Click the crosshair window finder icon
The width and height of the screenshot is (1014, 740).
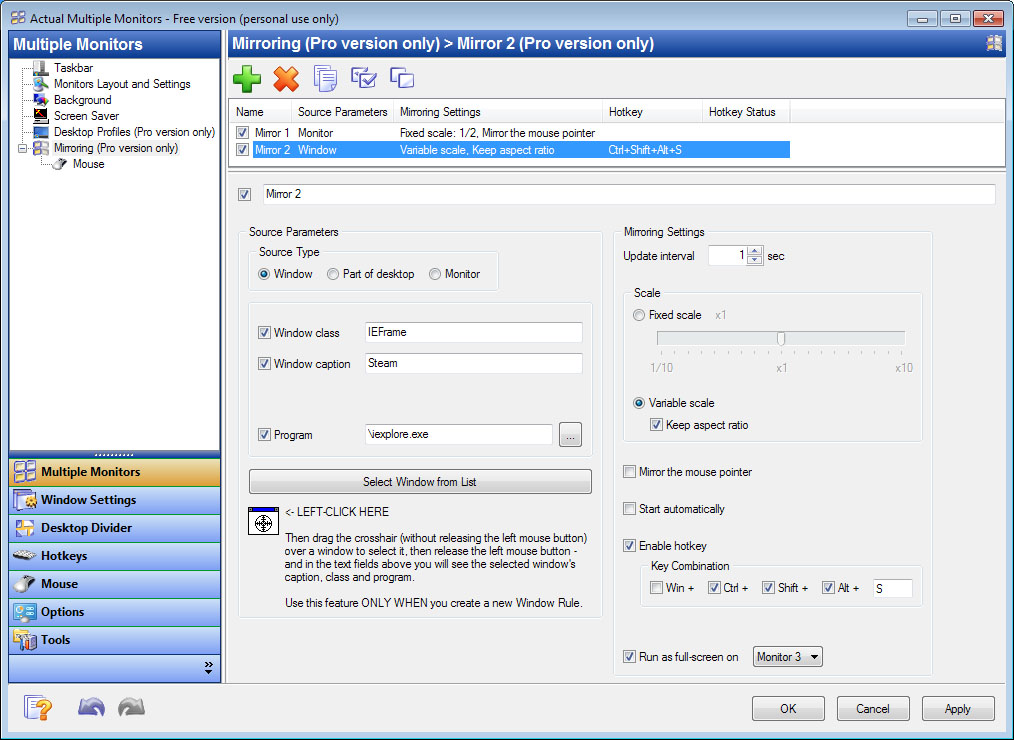tap(263, 522)
